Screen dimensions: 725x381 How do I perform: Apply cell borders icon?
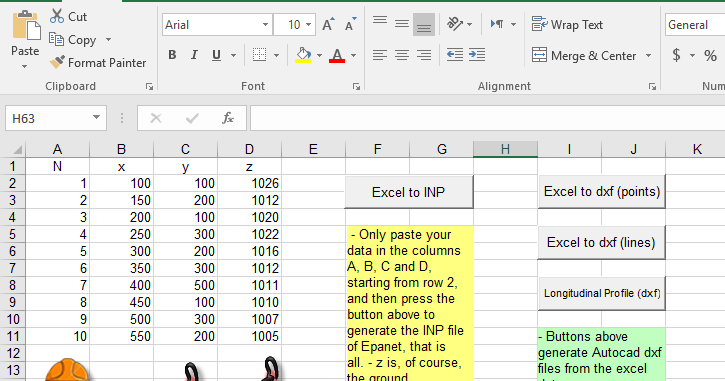tap(259, 55)
